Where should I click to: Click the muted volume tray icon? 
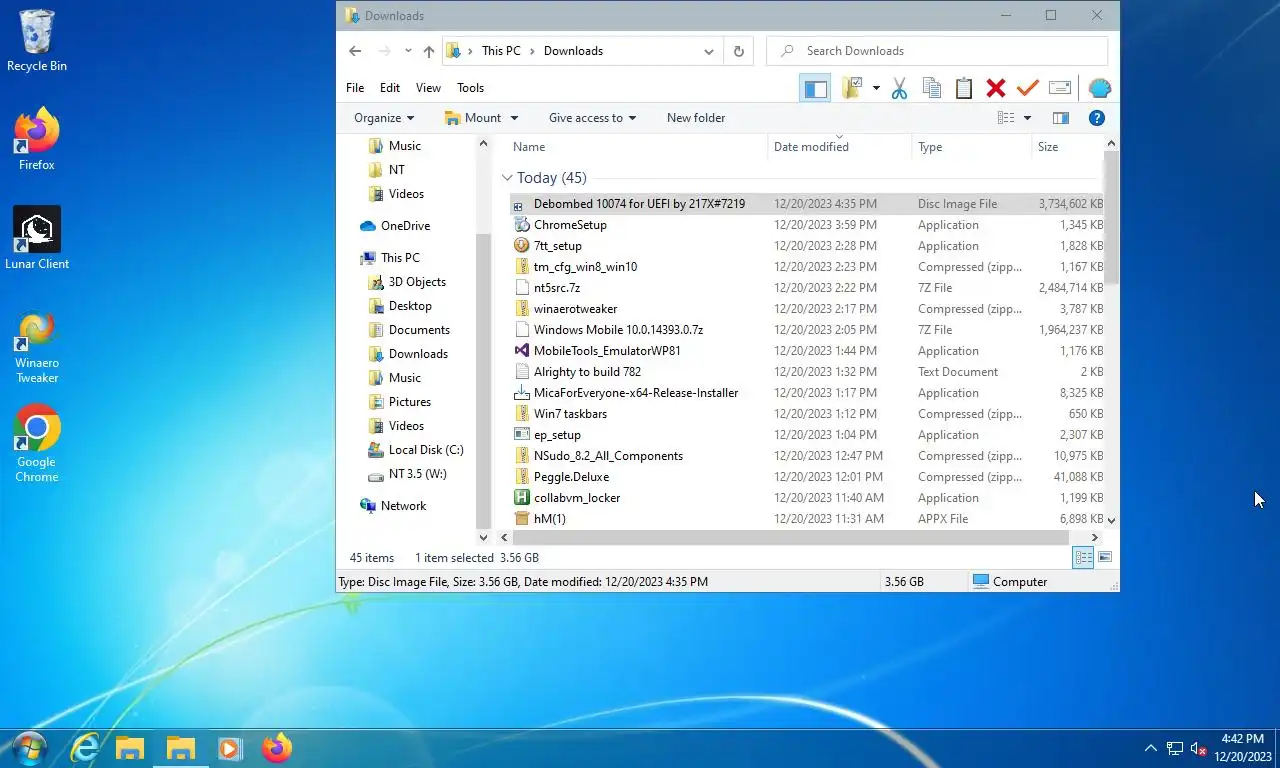[x=1199, y=749]
